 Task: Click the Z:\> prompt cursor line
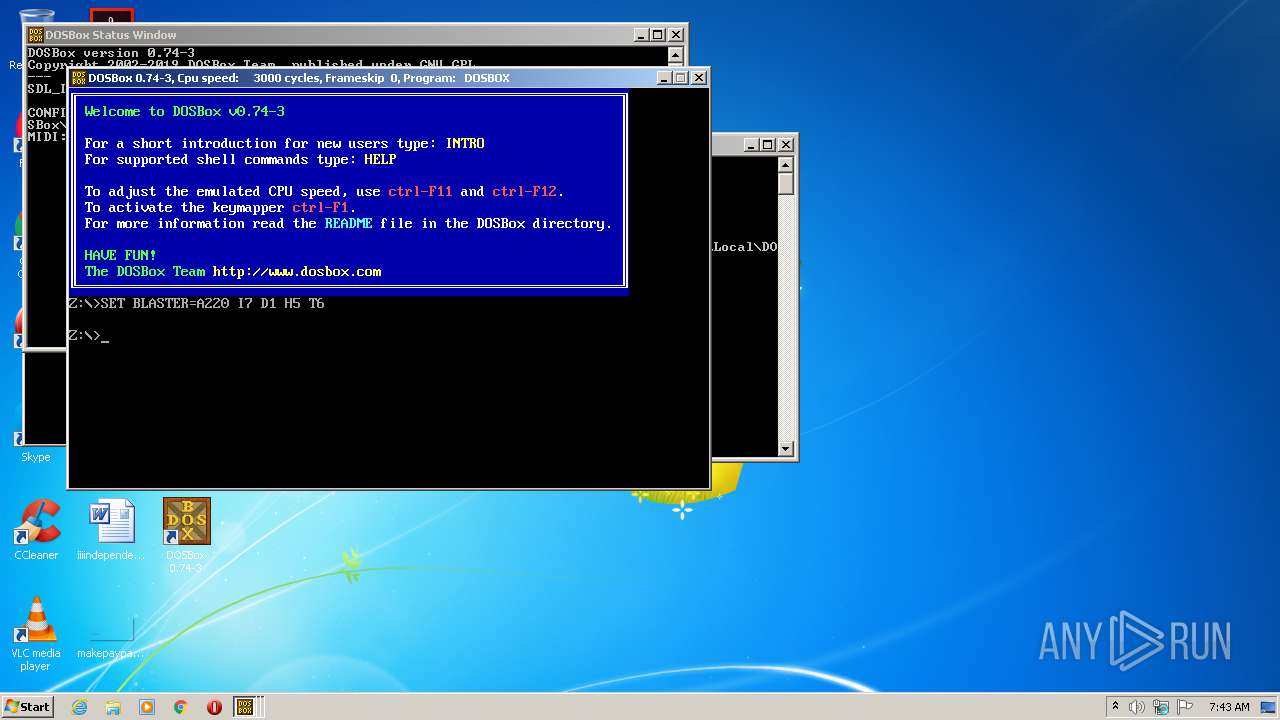click(88, 336)
